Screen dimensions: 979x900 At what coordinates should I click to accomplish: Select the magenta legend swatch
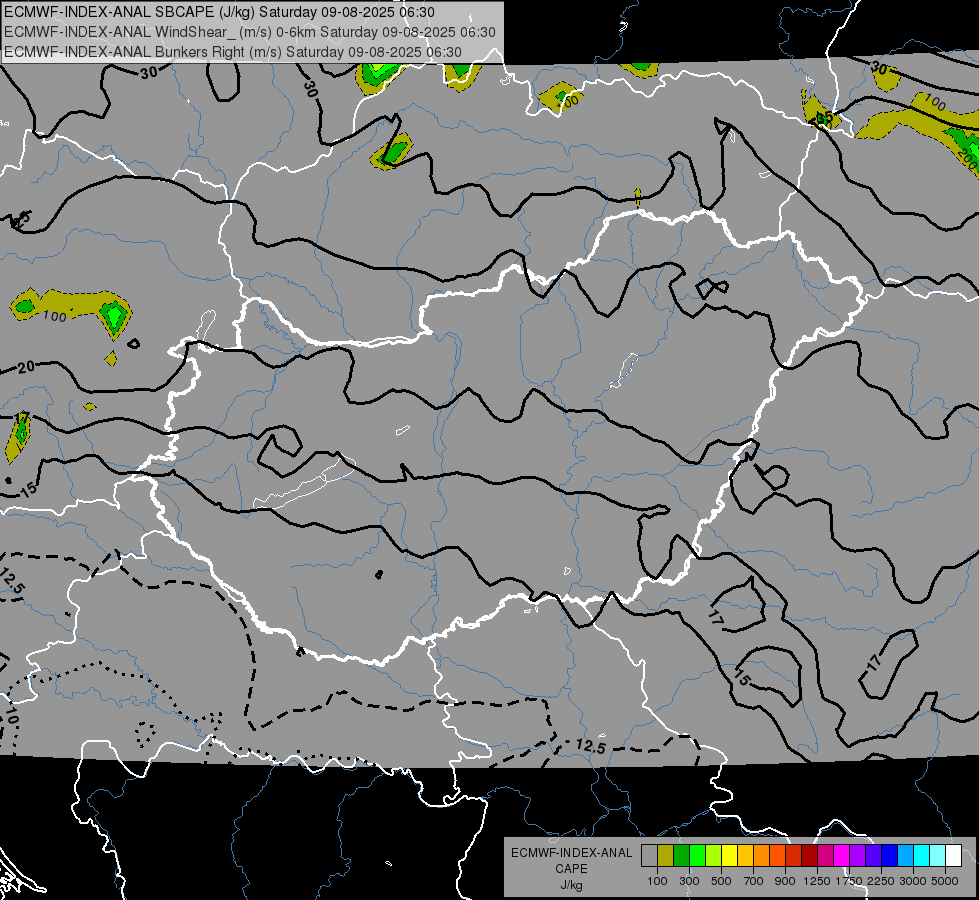click(x=842, y=855)
